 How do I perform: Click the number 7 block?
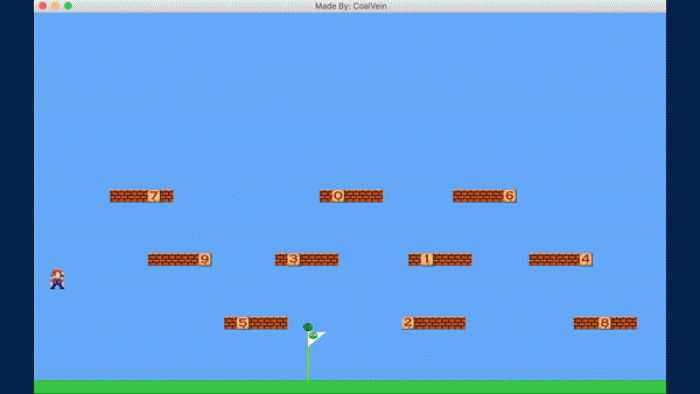154,196
